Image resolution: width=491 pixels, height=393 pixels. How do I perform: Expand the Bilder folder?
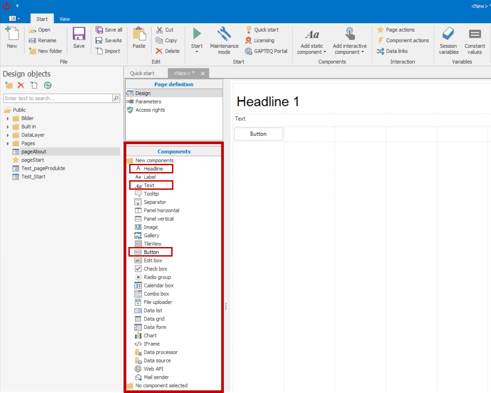[x=8, y=118]
